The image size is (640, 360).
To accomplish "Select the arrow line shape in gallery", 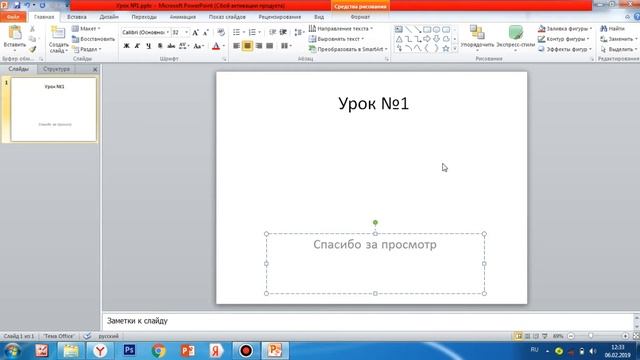I will tap(418, 29).
